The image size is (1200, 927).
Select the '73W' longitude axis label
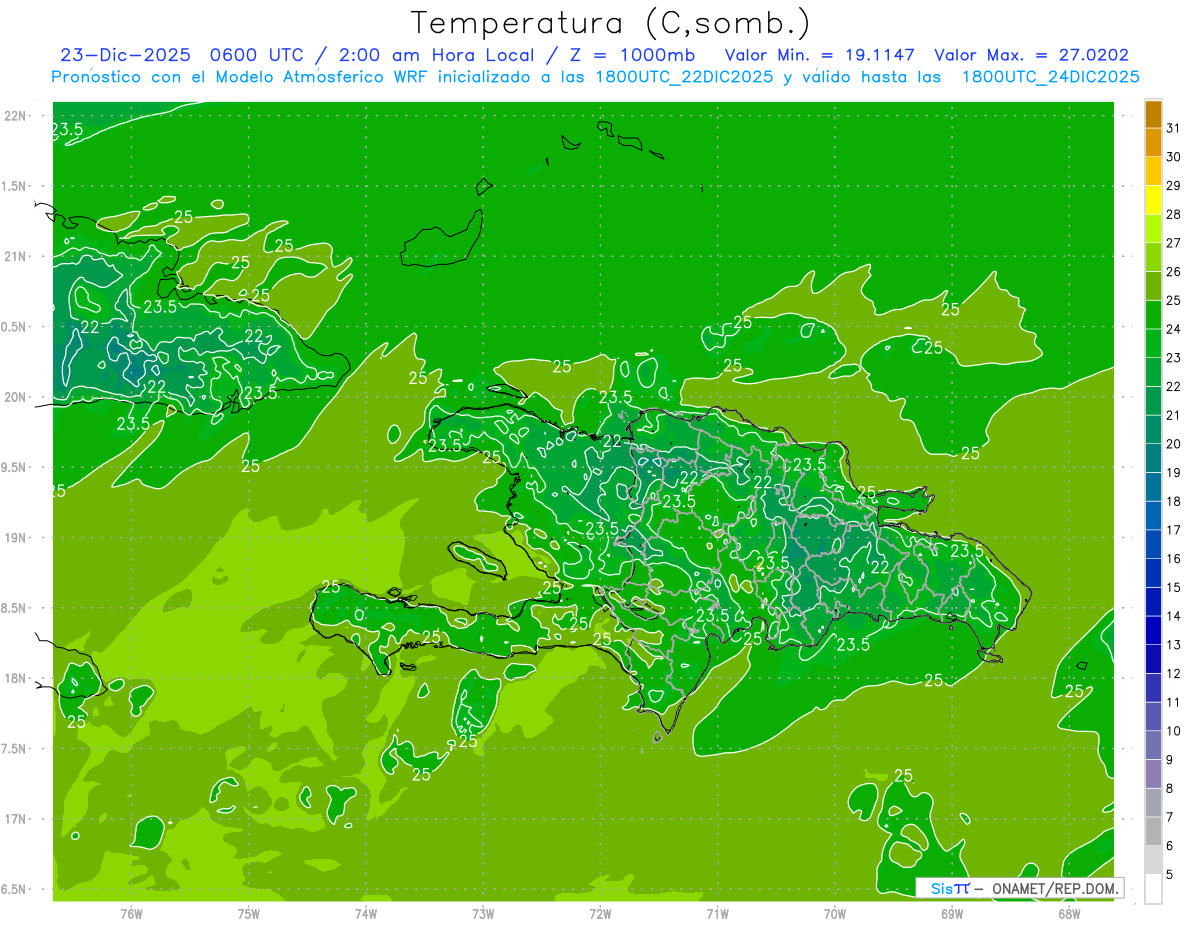[x=483, y=912]
